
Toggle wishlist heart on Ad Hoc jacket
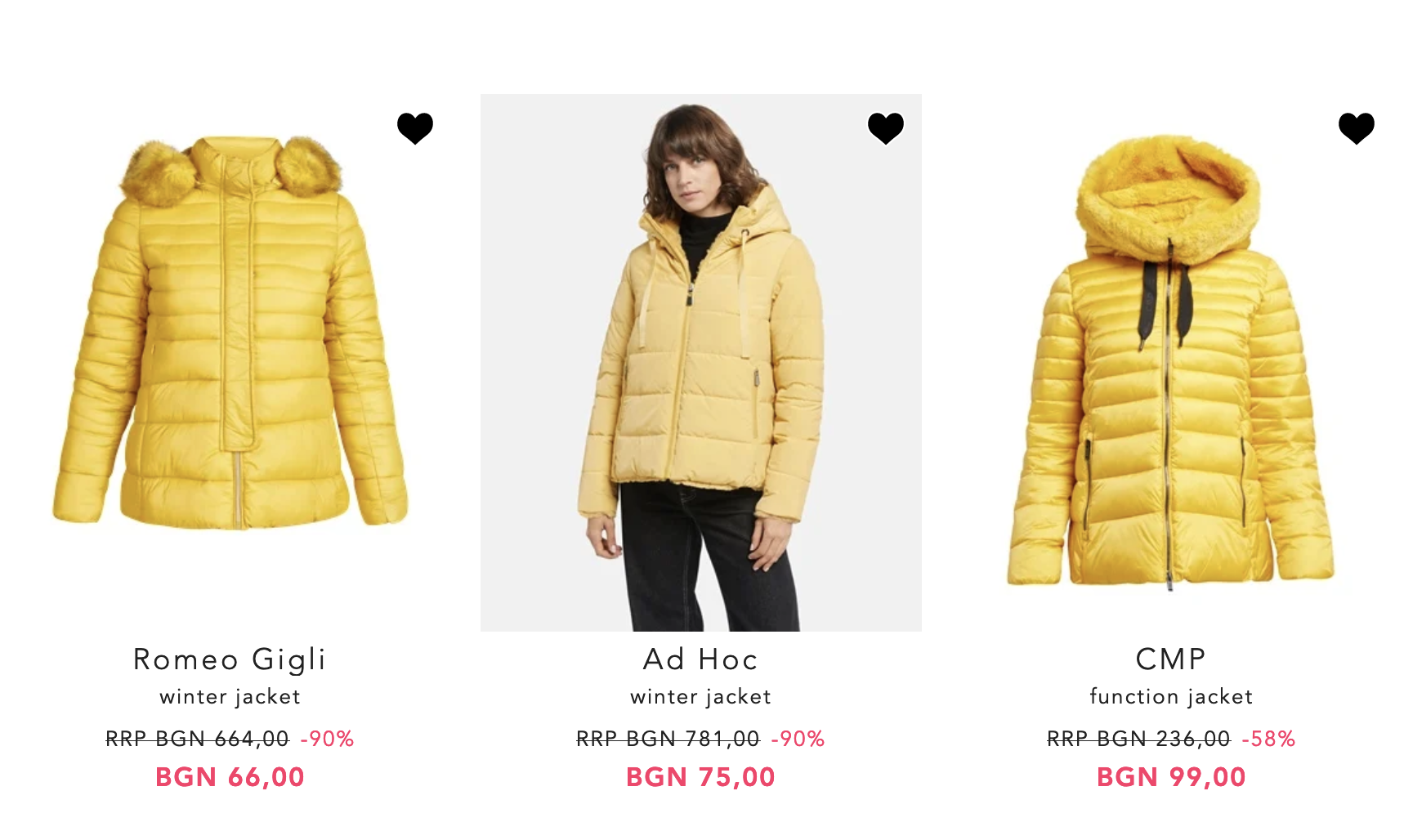(886, 128)
